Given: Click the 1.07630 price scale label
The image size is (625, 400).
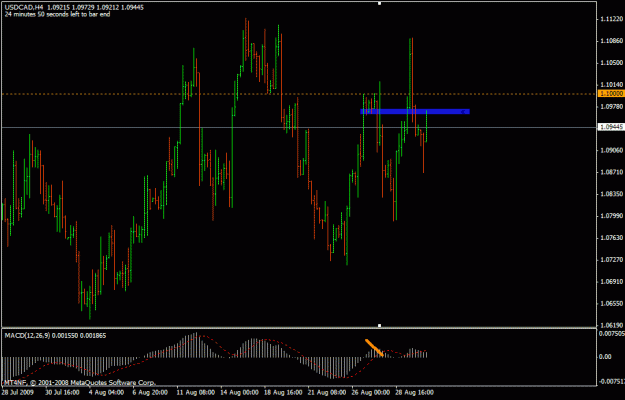Looking at the screenshot, I should pyautogui.click(x=611, y=238).
